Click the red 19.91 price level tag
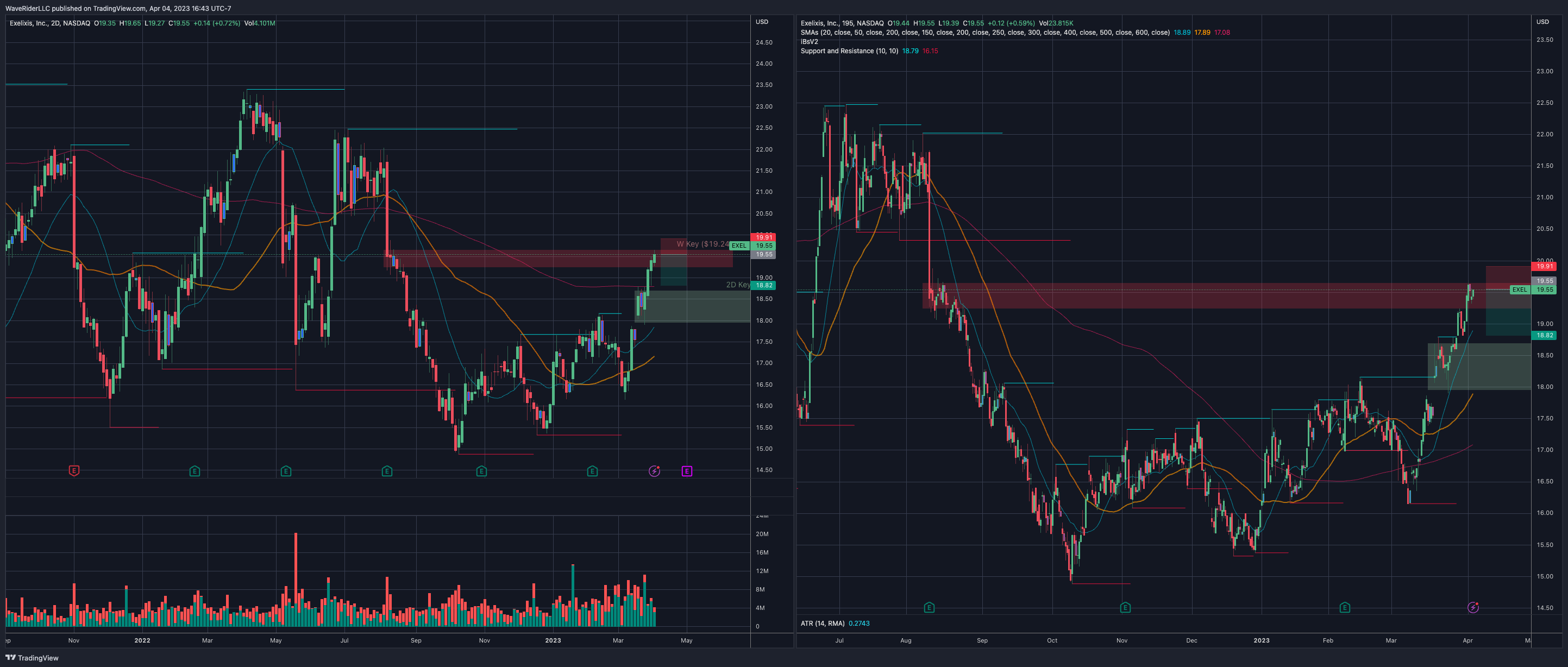1568x667 pixels. coord(762,237)
